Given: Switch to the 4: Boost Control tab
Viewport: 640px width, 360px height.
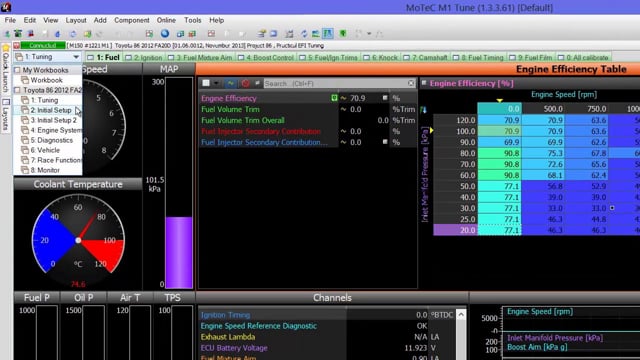Looking at the screenshot, I should coord(266,58).
